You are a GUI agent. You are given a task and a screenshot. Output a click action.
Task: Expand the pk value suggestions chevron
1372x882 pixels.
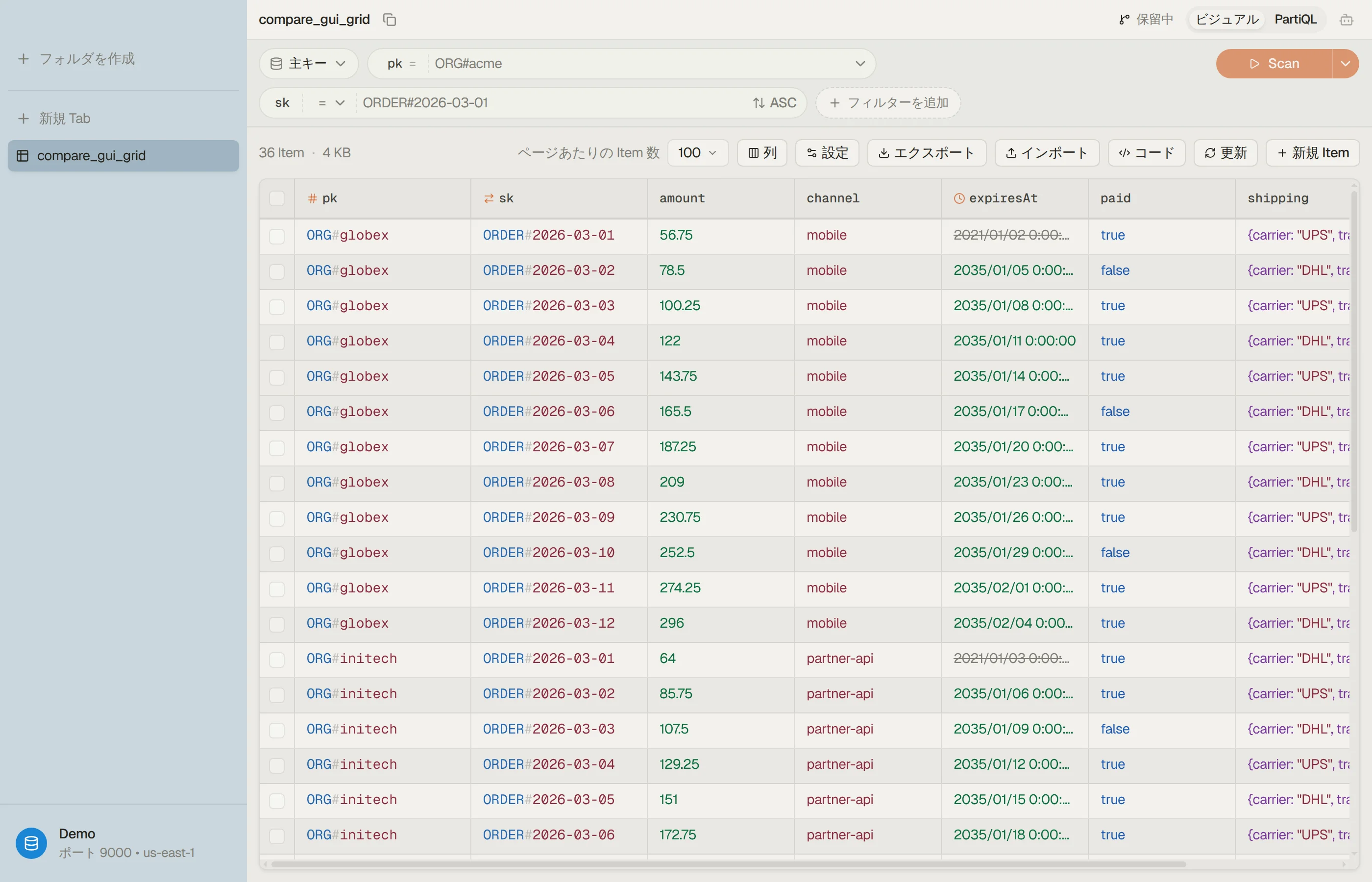(x=860, y=64)
